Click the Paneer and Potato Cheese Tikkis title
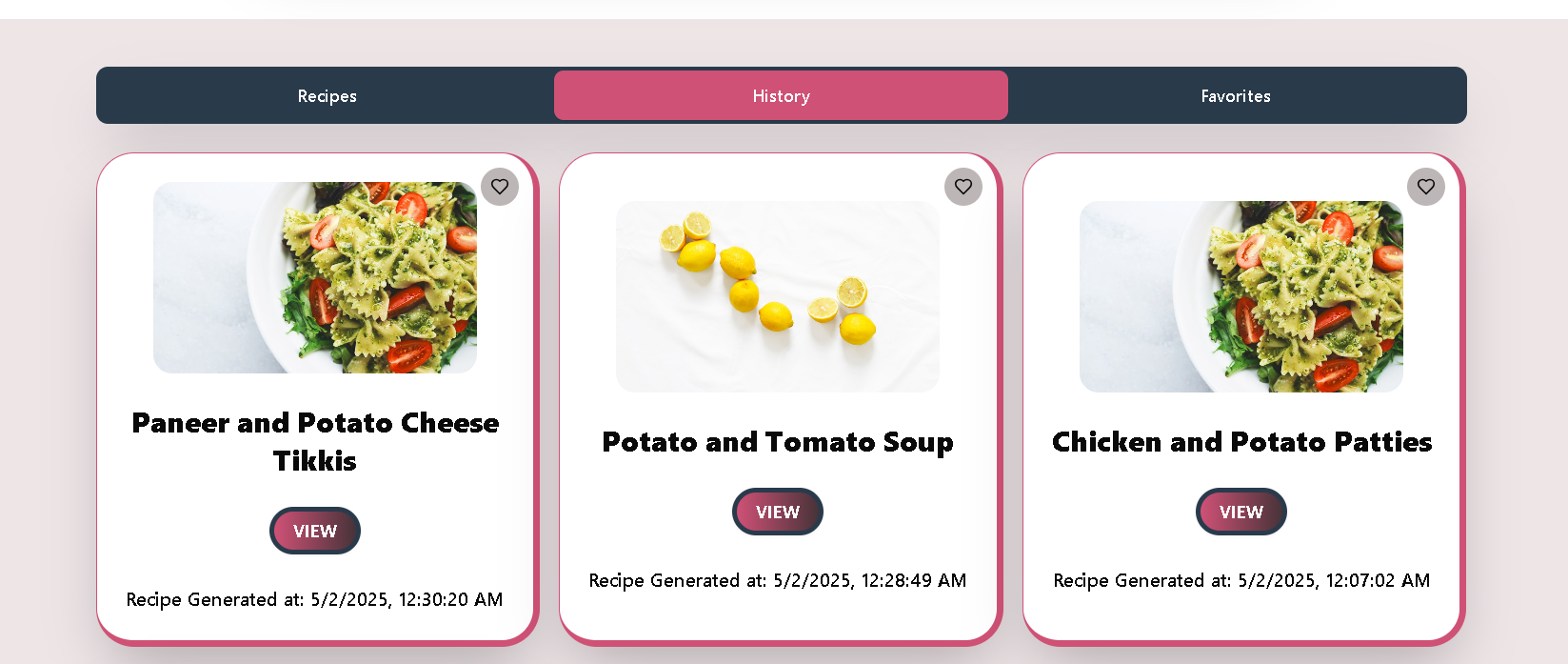 315,442
